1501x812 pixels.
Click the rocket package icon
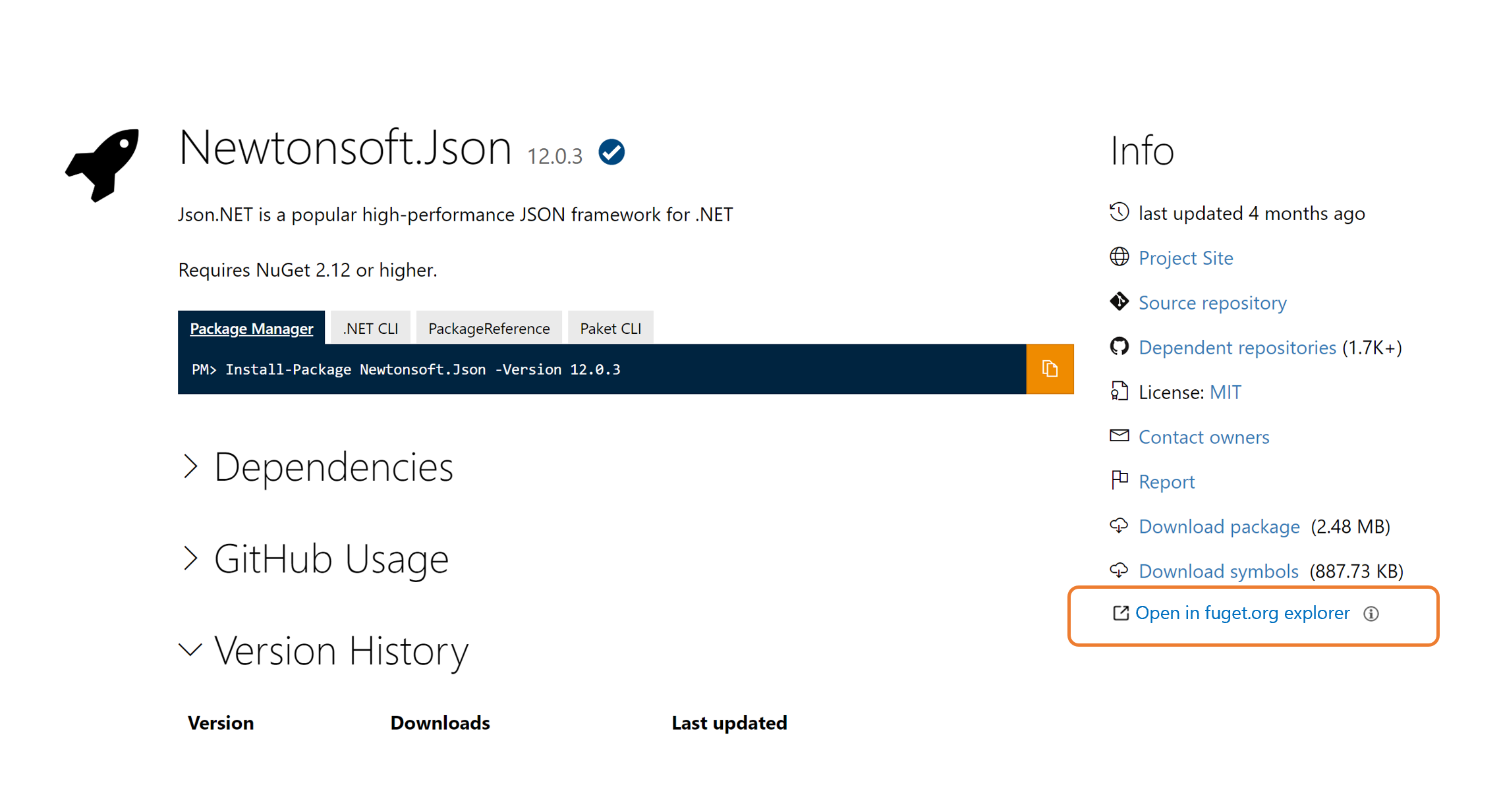(x=103, y=165)
